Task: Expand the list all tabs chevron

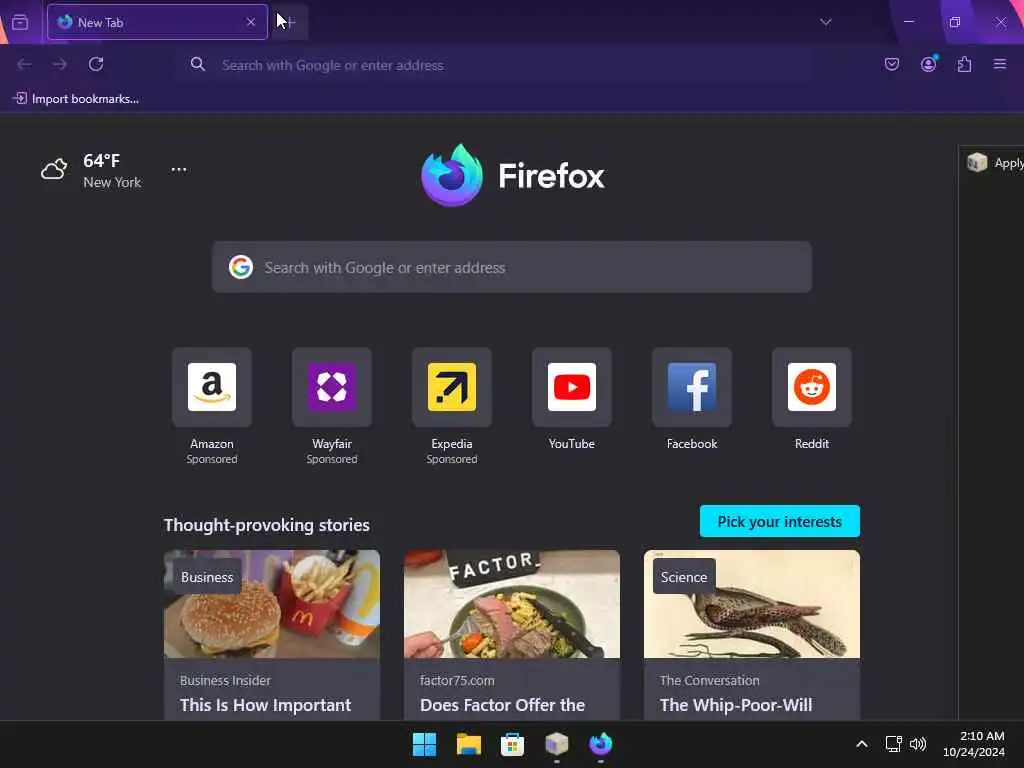Action: click(825, 22)
